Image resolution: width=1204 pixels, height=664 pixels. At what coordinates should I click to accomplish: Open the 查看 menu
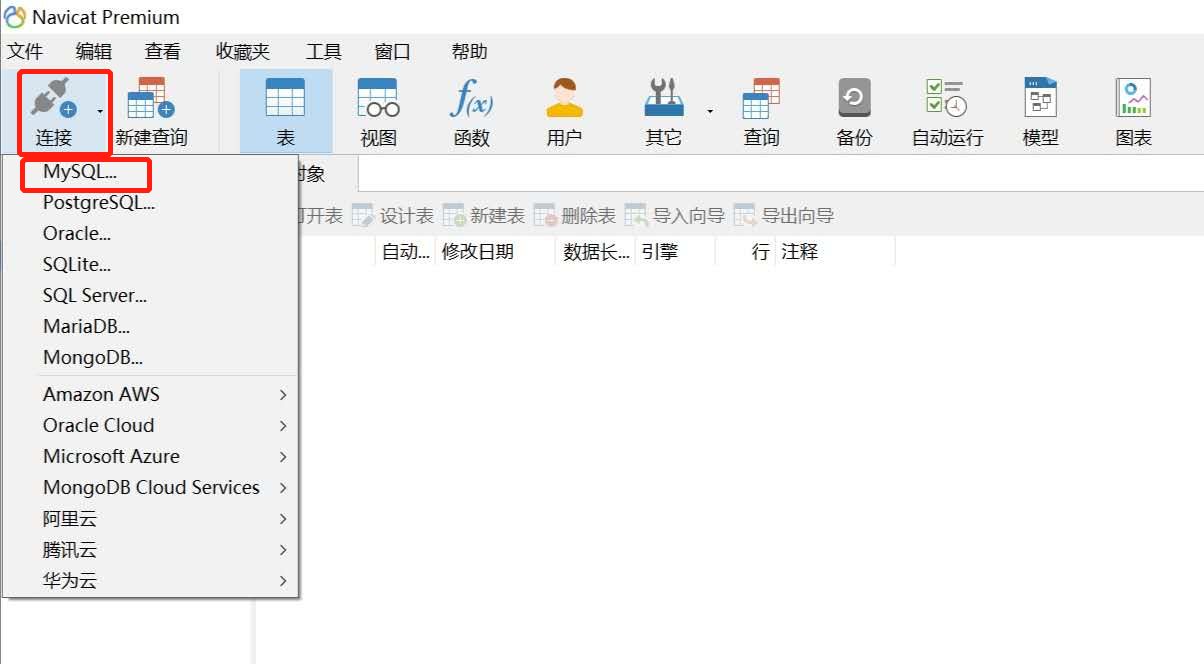pos(163,52)
